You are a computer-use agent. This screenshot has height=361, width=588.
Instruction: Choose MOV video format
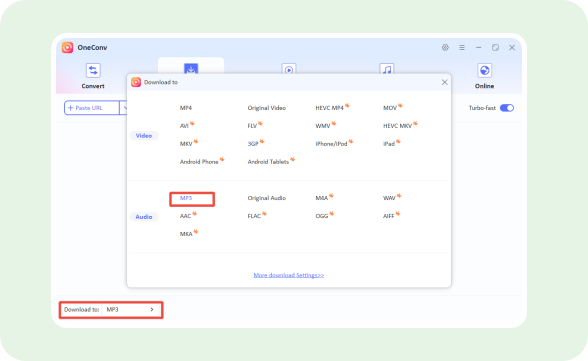click(x=390, y=108)
